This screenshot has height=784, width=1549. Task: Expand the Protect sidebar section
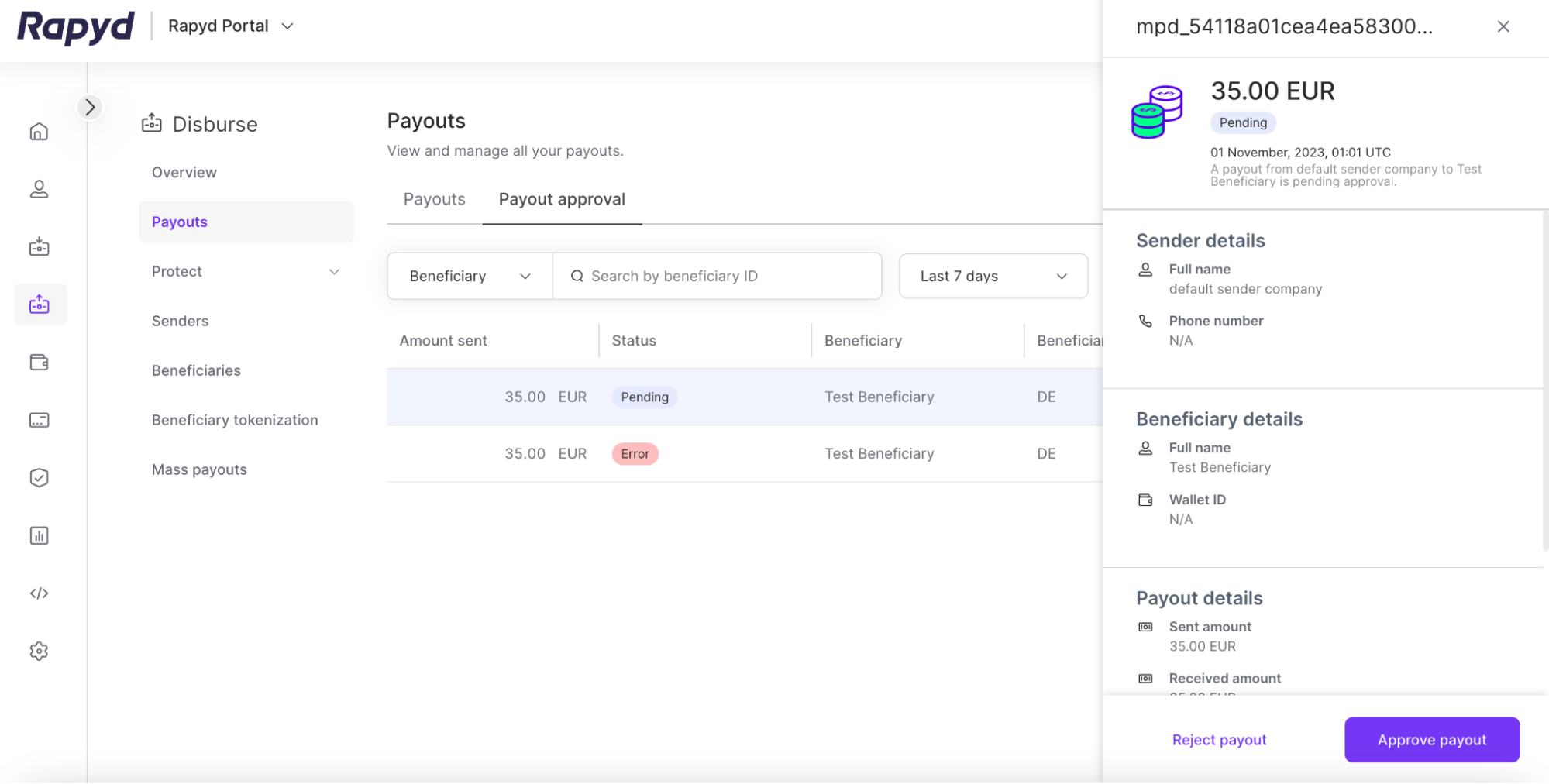(246, 271)
